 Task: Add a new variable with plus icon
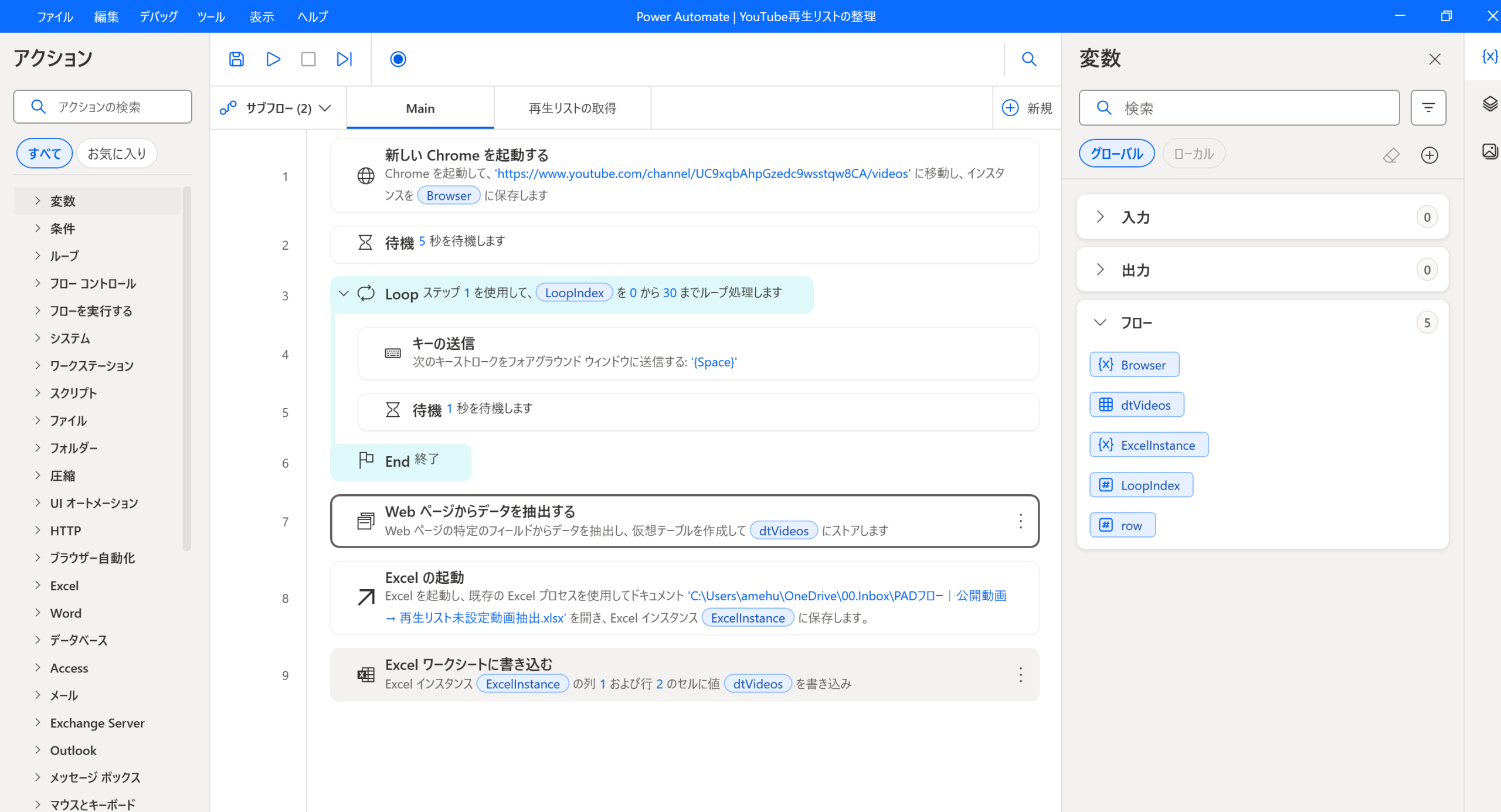click(x=1429, y=155)
